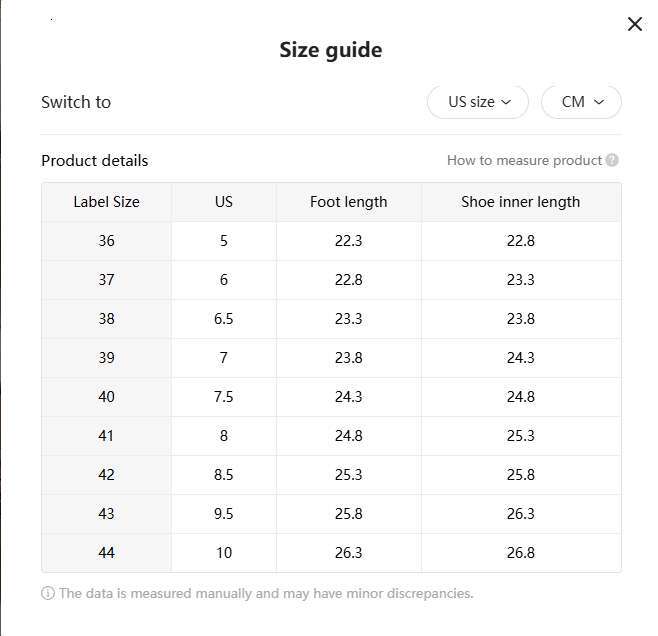The image size is (658, 636).
Task: Click label size 38 in table
Action: [106, 319]
